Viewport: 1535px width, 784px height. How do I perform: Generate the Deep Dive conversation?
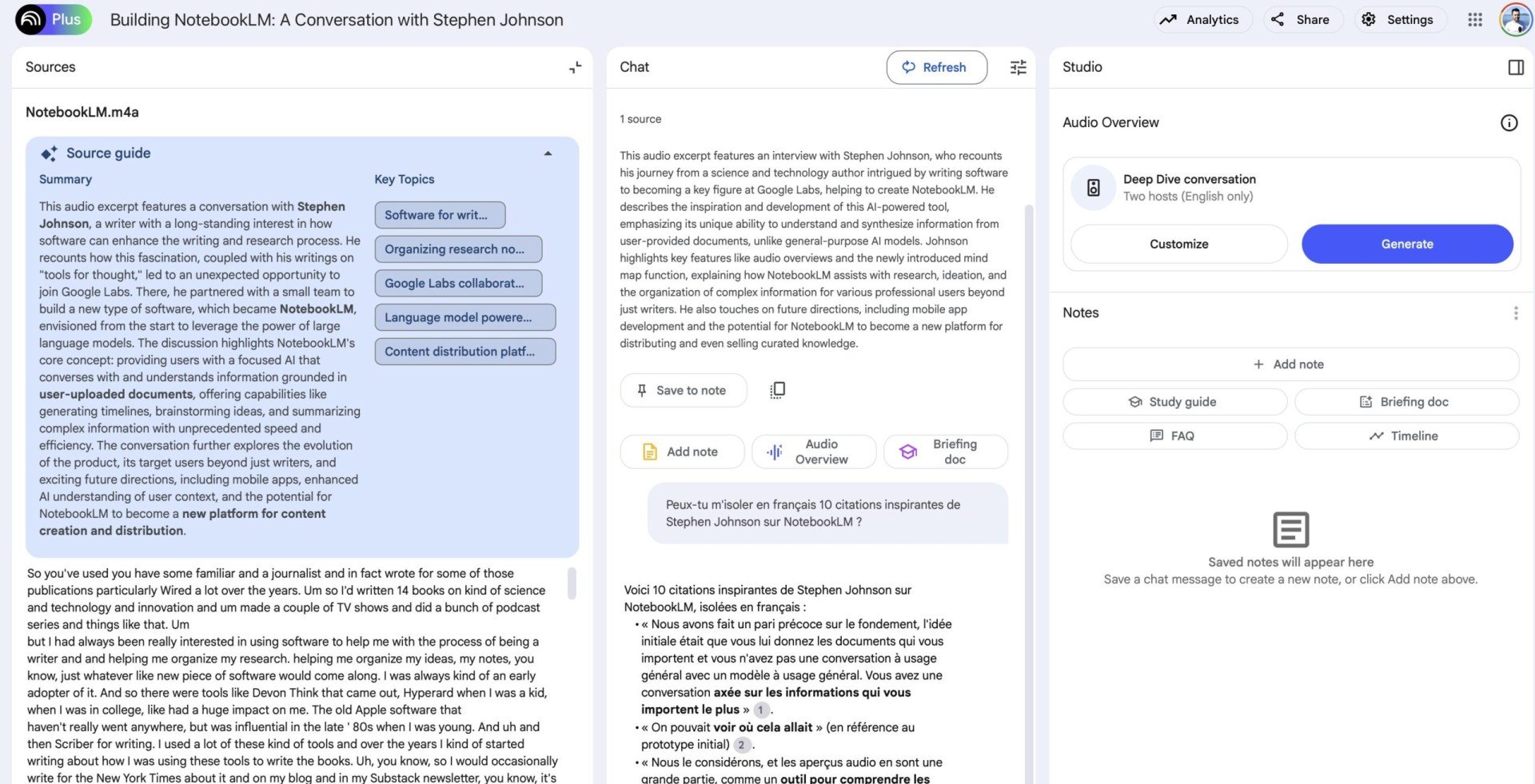(1406, 244)
